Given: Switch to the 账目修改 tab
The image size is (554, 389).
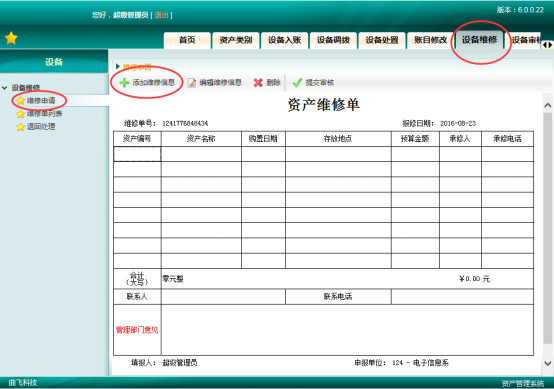Looking at the screenshot, I should pos(431,40).
